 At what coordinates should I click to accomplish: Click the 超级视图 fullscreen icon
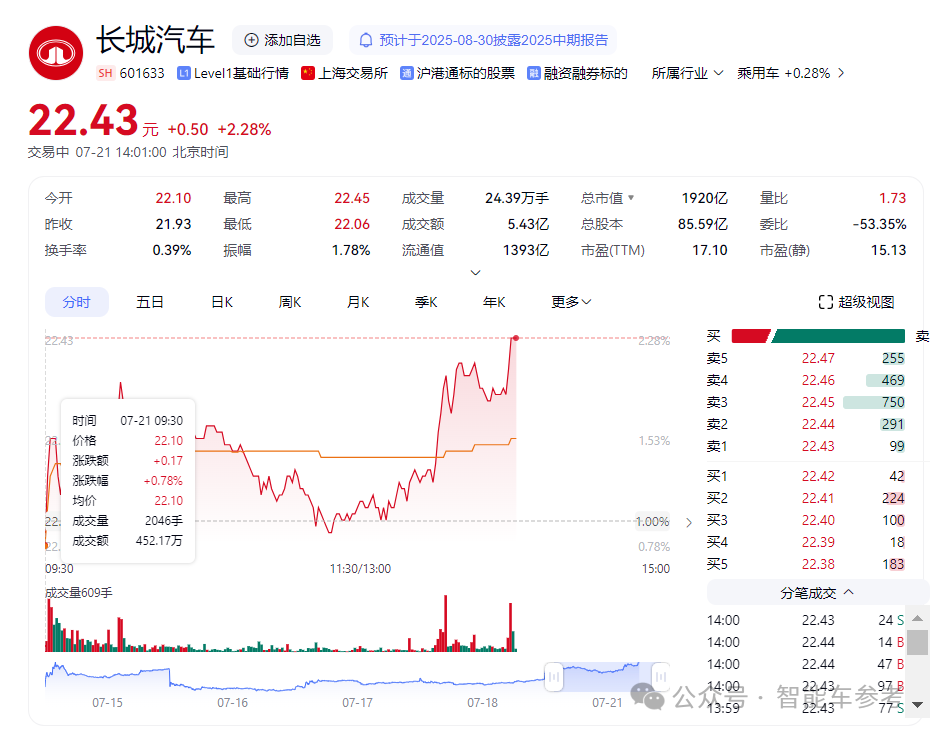[825, 302]
